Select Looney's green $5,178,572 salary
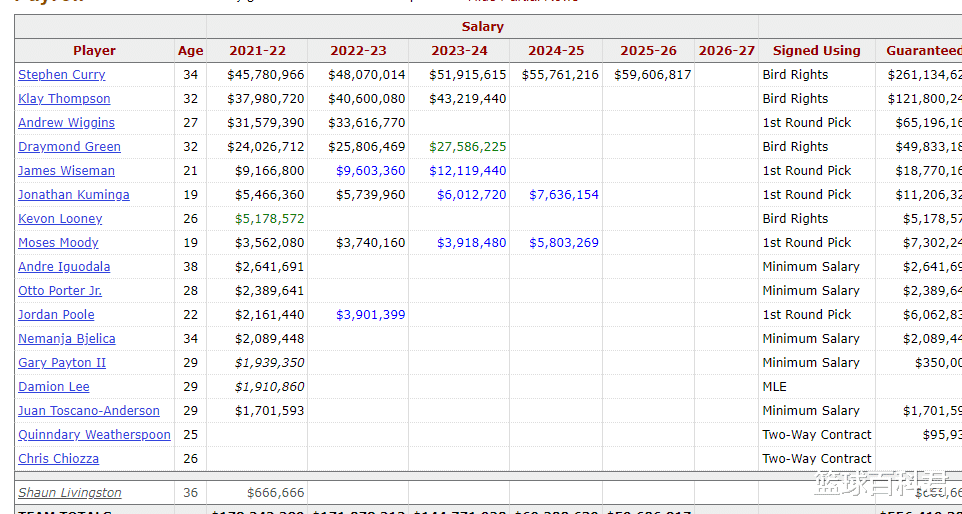 269,218
